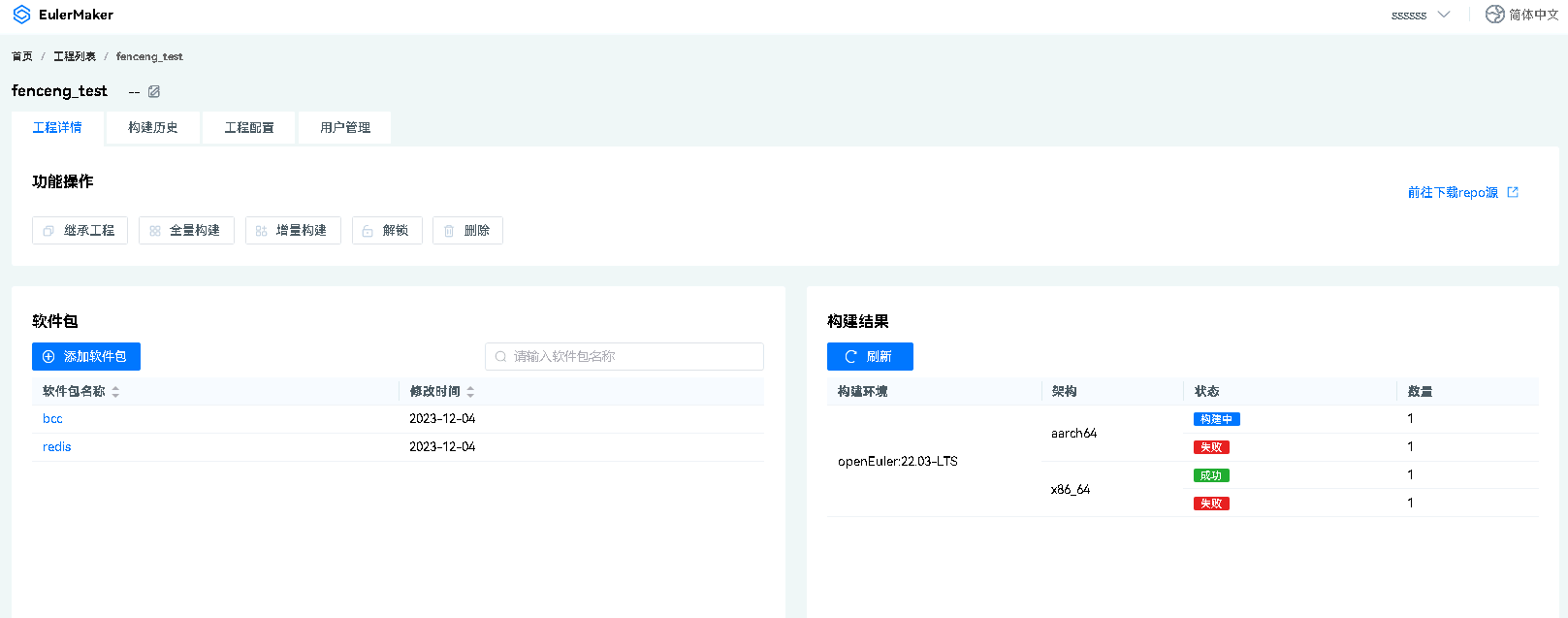
Task: Click the 全量构建 button
Action: (186, 231)
